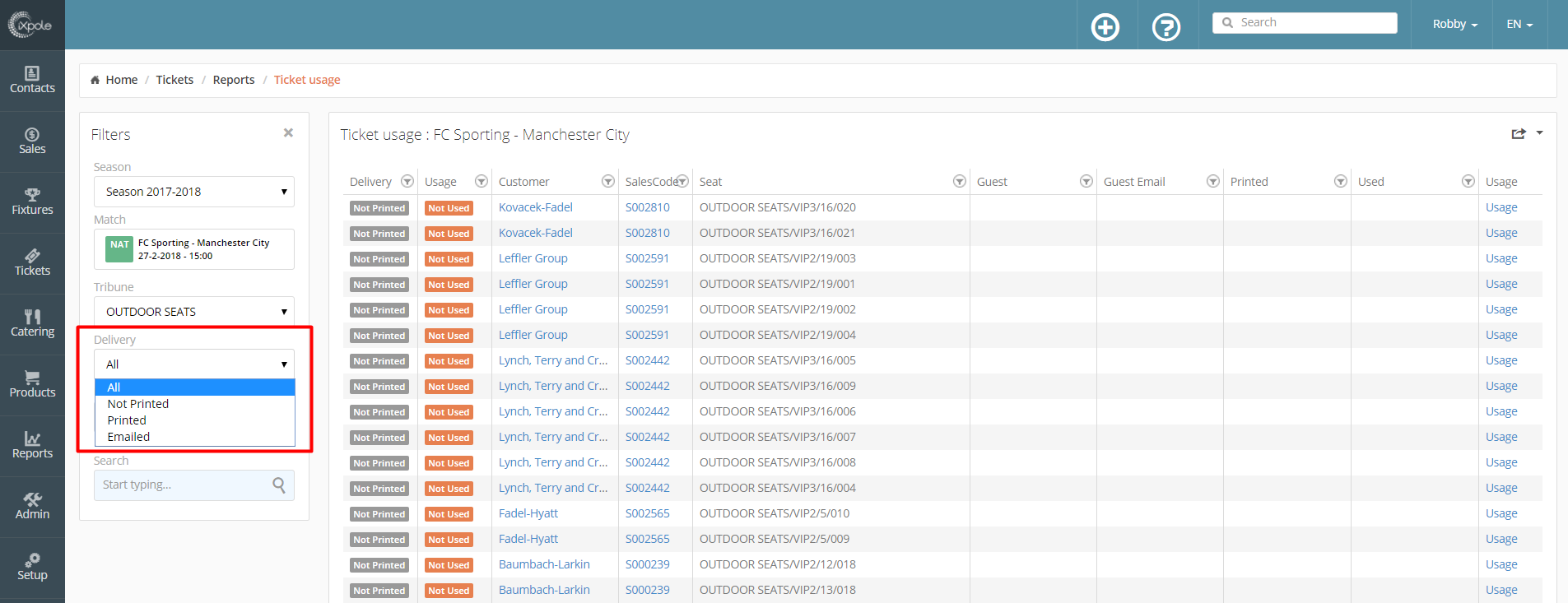Viewport: 1568px width, 603px height.
Task: Click Lynch, Terry customer for seat VIP3/16/004
Action: 553,488
